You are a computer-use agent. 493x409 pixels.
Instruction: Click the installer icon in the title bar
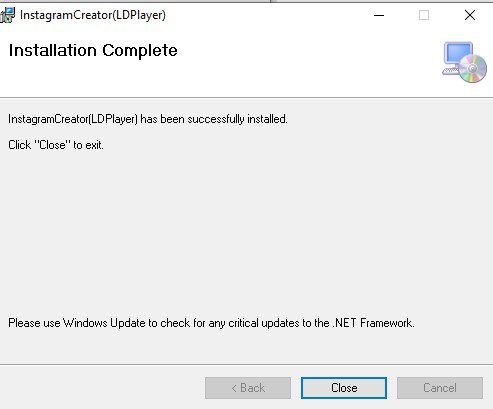(x=7, y=15)
